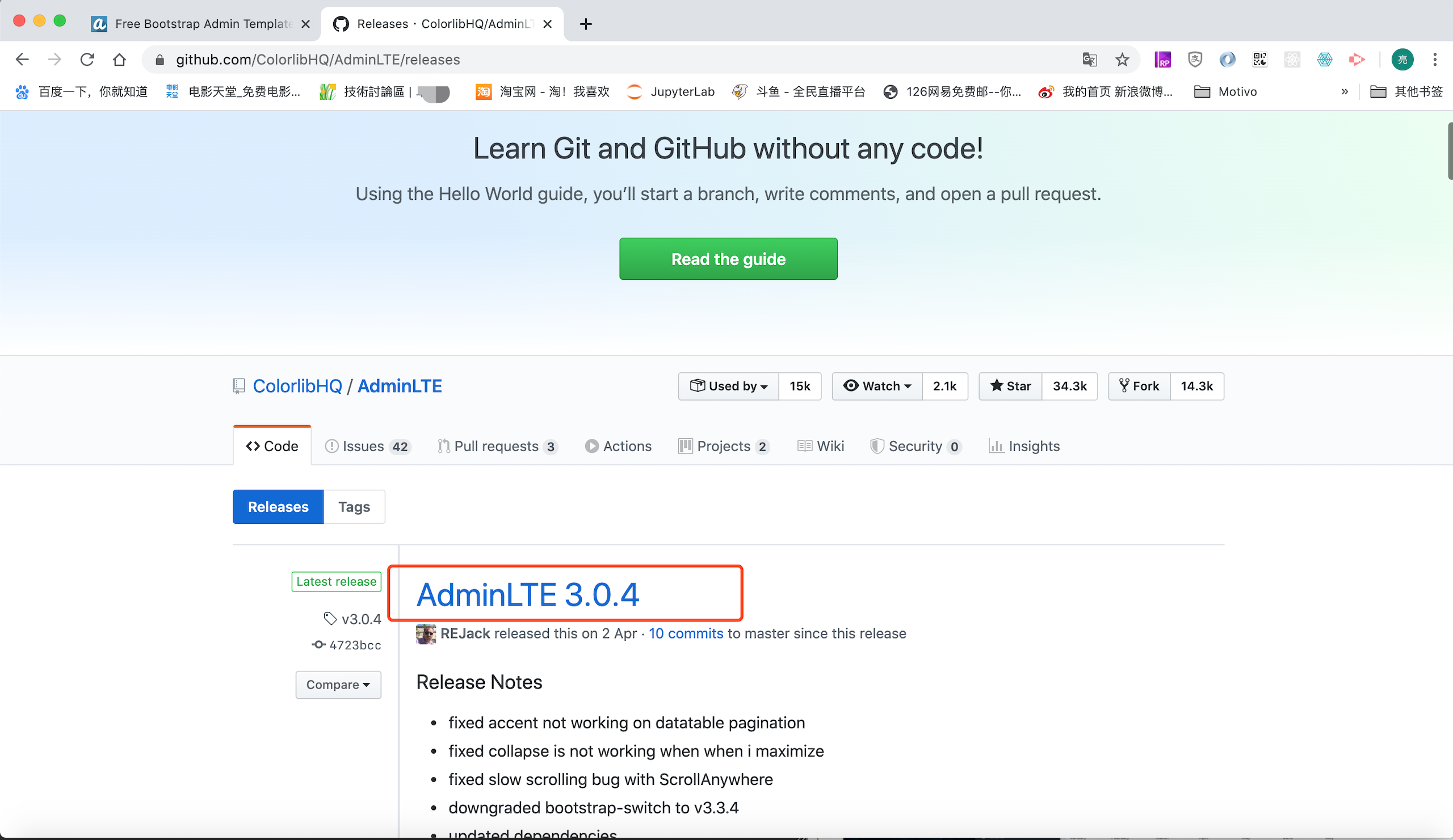The width and height of the screenshot is (1453, 840).
Task: Open the 电影天堂 bookmark
Action: (x=233, y=92)
